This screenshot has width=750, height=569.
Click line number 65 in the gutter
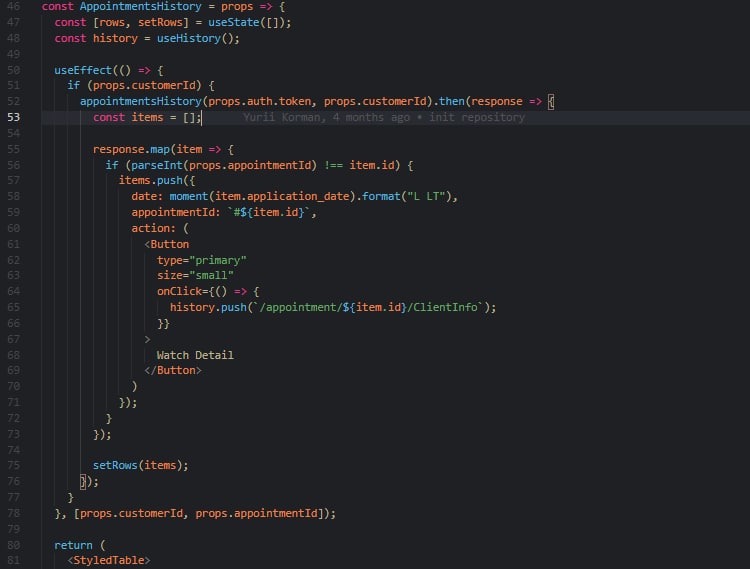[x=13, y=307]
